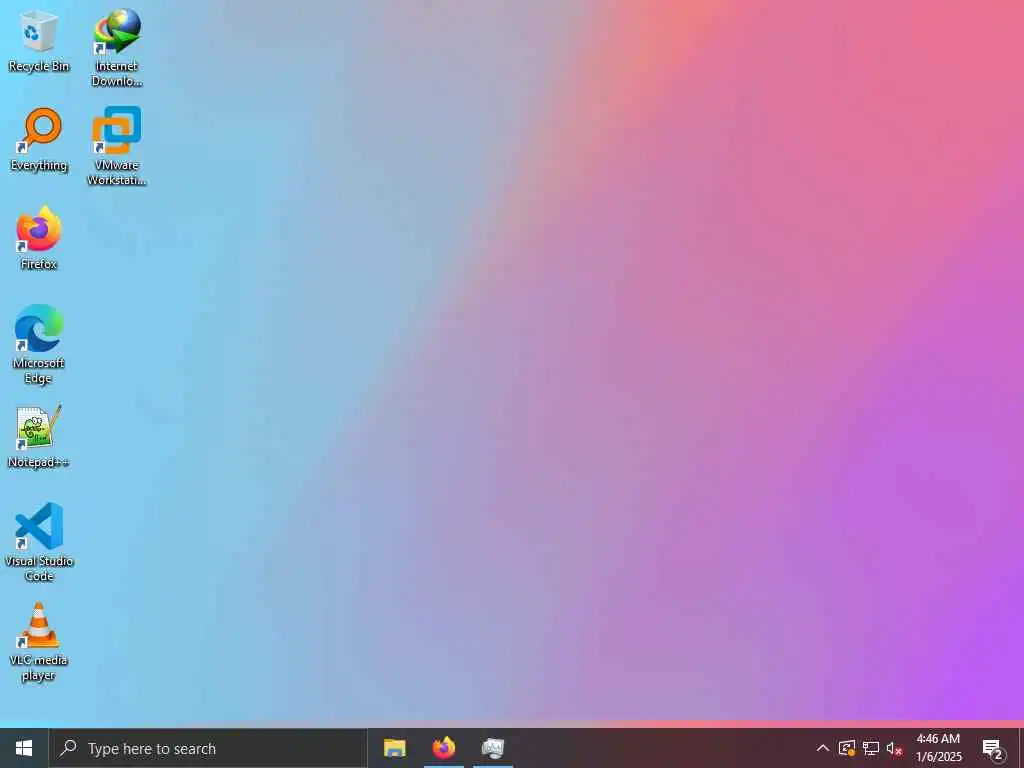This screenshot has height=768, width=1024.
Task: Click the Type here to search box
Action: tap(208, 748)
